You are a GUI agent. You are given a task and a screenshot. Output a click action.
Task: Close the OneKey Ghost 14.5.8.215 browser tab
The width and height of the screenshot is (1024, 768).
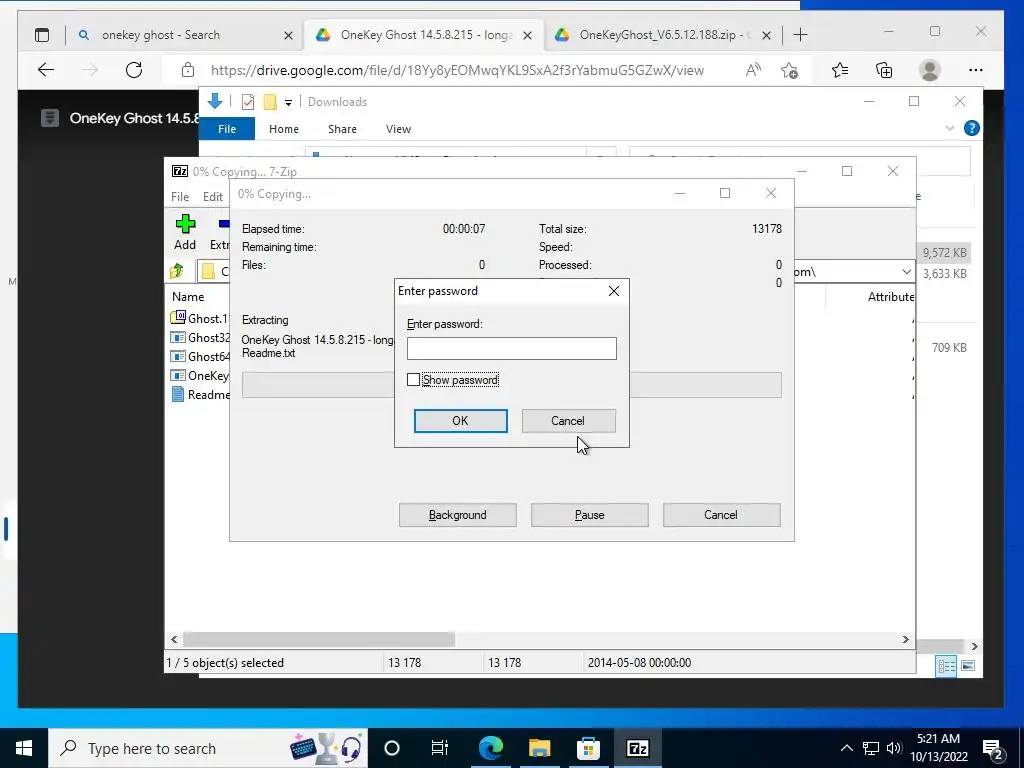[x=528, y=35]
